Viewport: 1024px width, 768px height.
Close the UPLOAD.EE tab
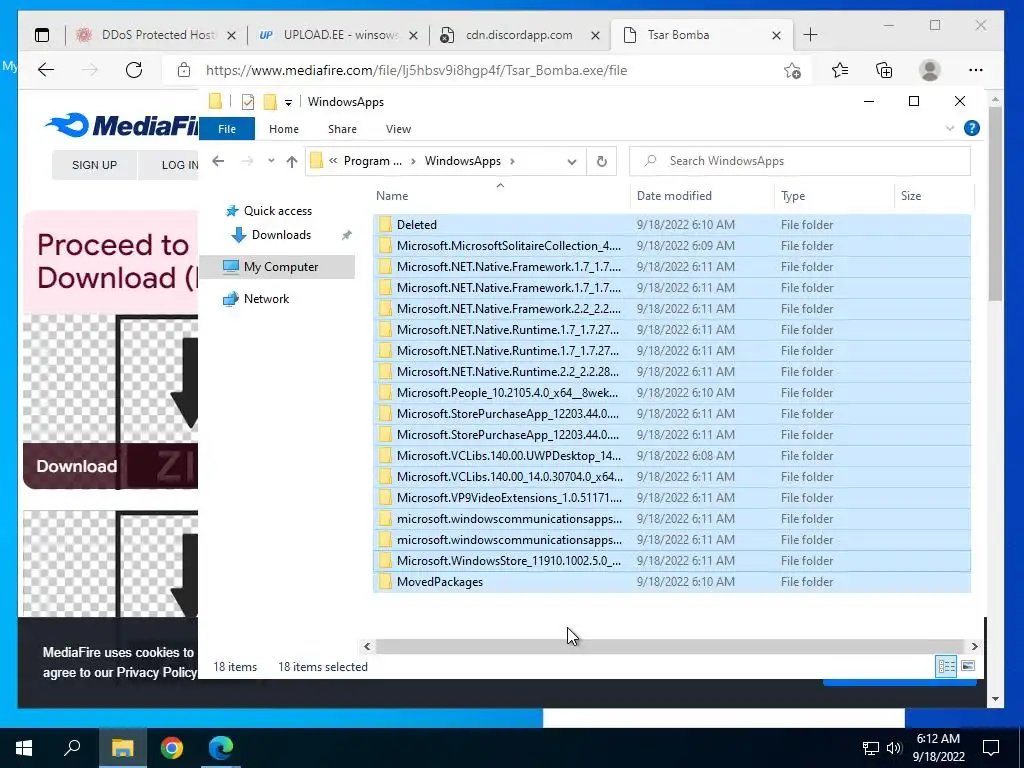413,35
